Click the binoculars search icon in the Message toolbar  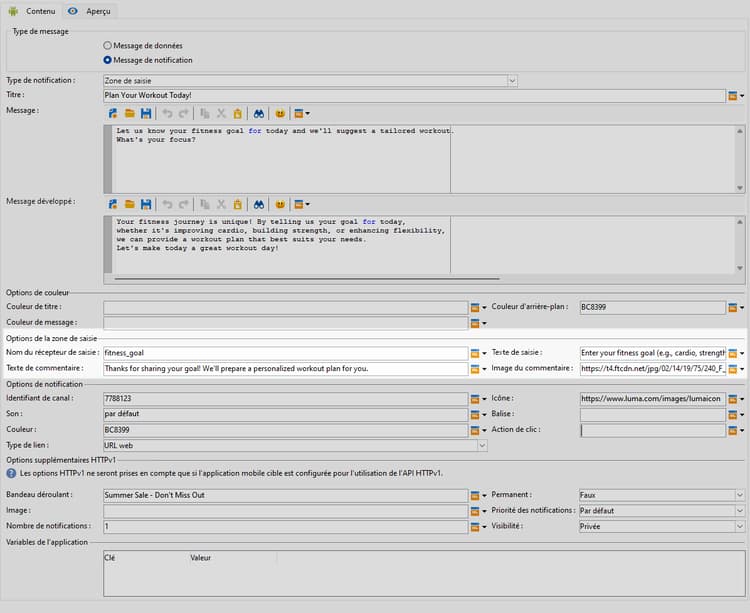point(259,113)
